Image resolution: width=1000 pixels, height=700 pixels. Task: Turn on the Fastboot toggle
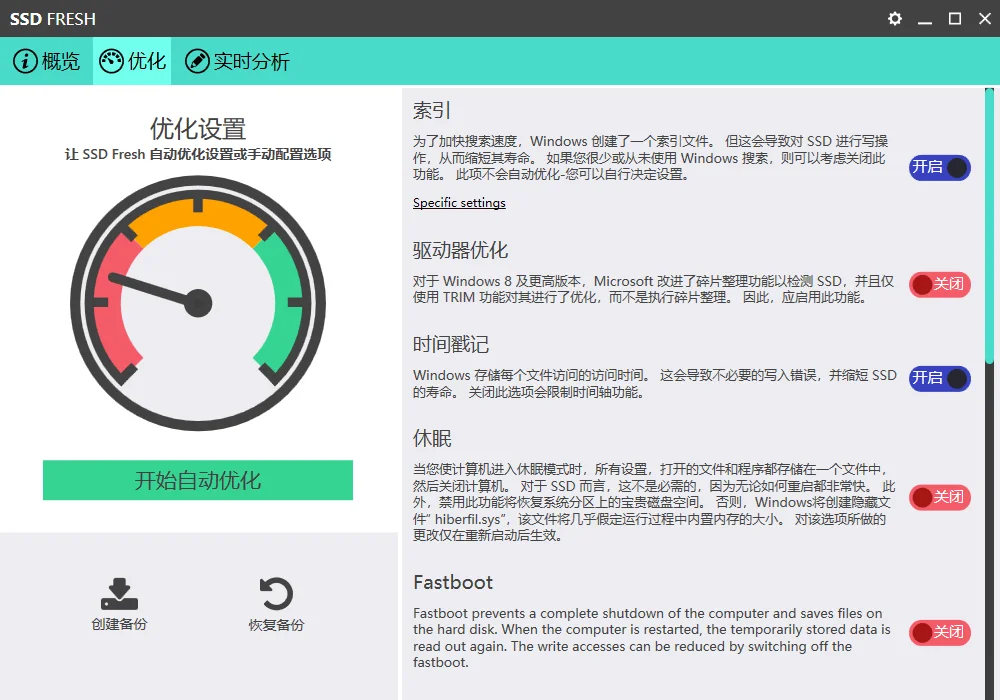pyautogui.click(x=939, y=633)
